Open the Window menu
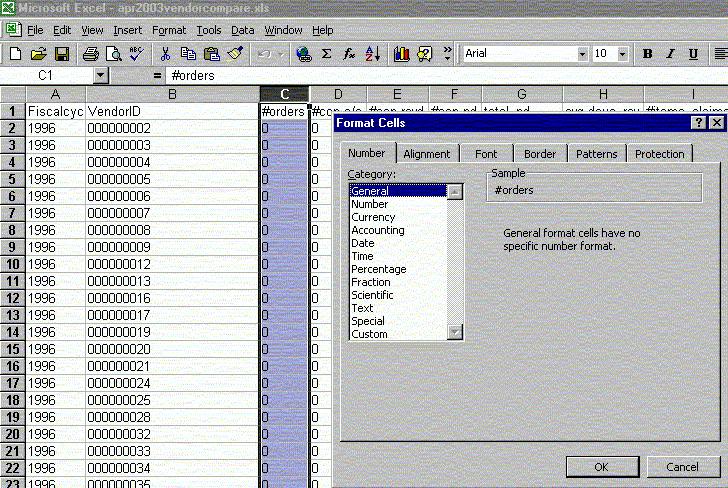This screenshot has height=488, width=728. 283,30
